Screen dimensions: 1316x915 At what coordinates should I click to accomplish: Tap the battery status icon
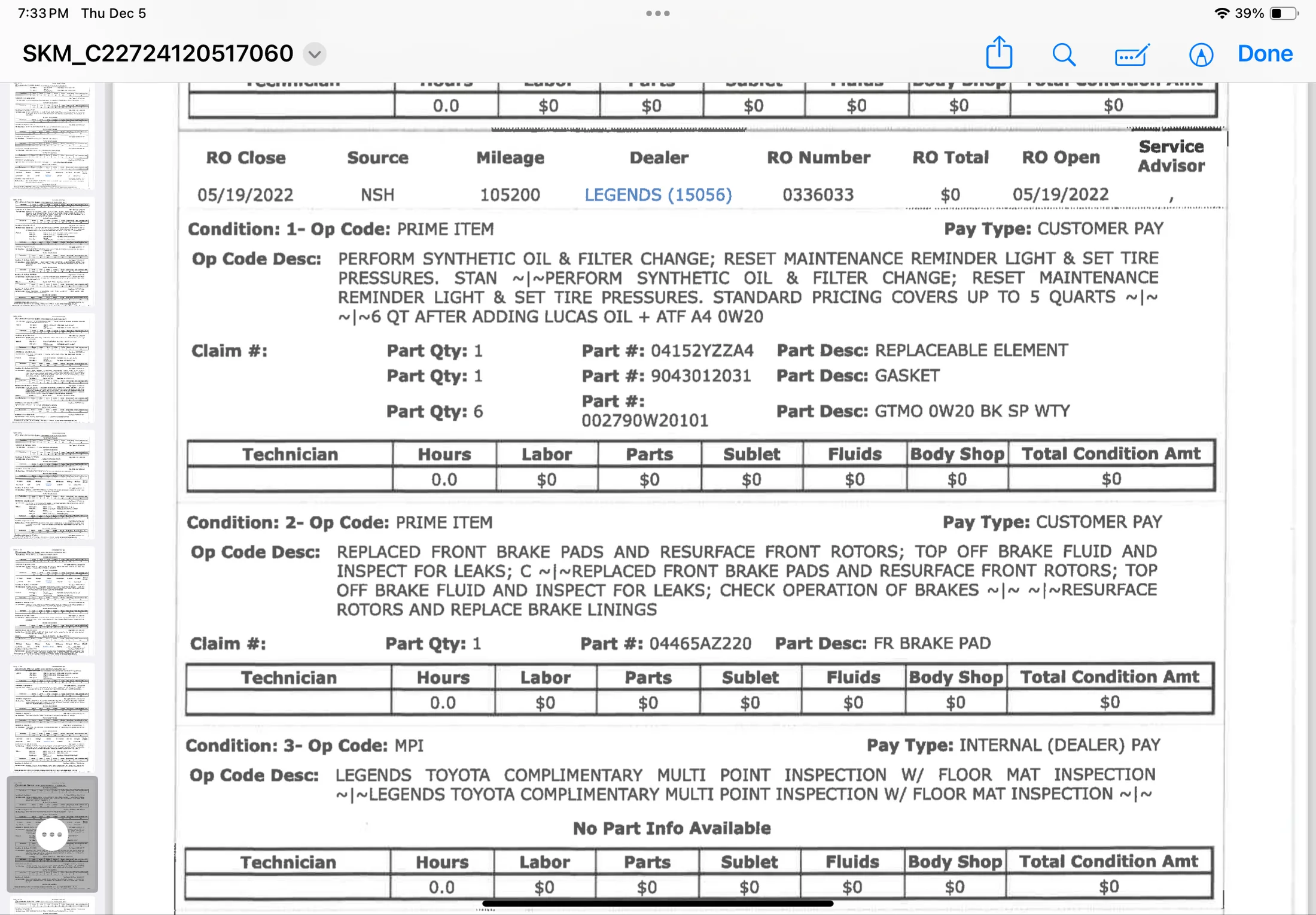point(1284,13)
